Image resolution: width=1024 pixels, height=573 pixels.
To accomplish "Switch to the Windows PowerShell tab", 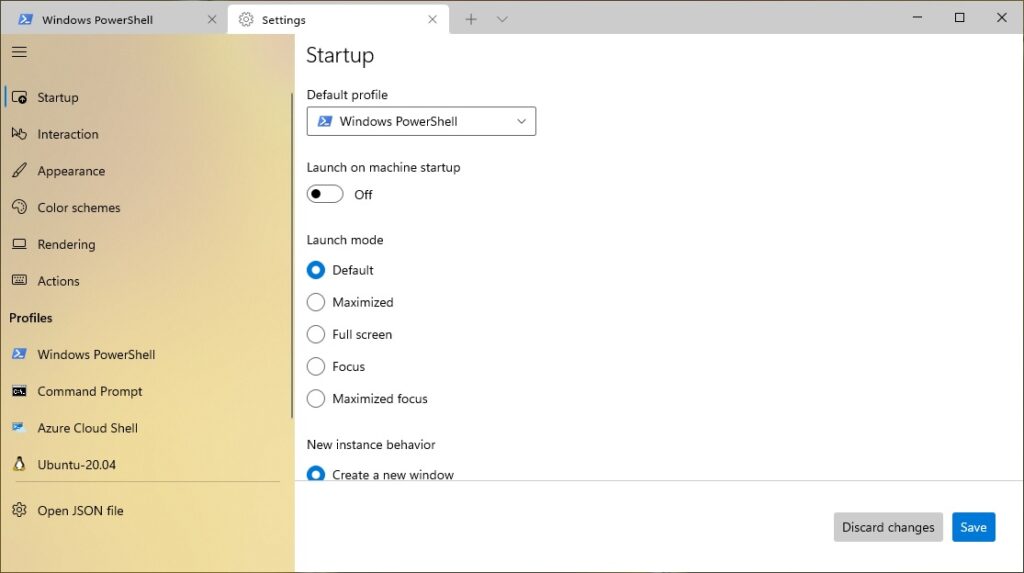I will 98,19.
